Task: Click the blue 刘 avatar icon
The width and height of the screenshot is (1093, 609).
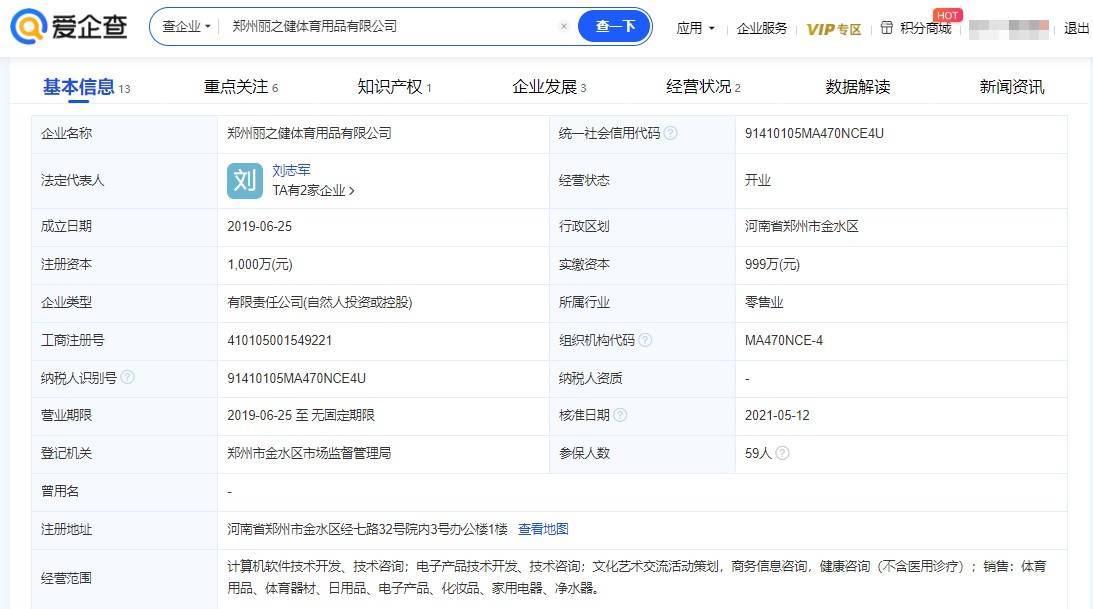Action: (x=245, y=181)
